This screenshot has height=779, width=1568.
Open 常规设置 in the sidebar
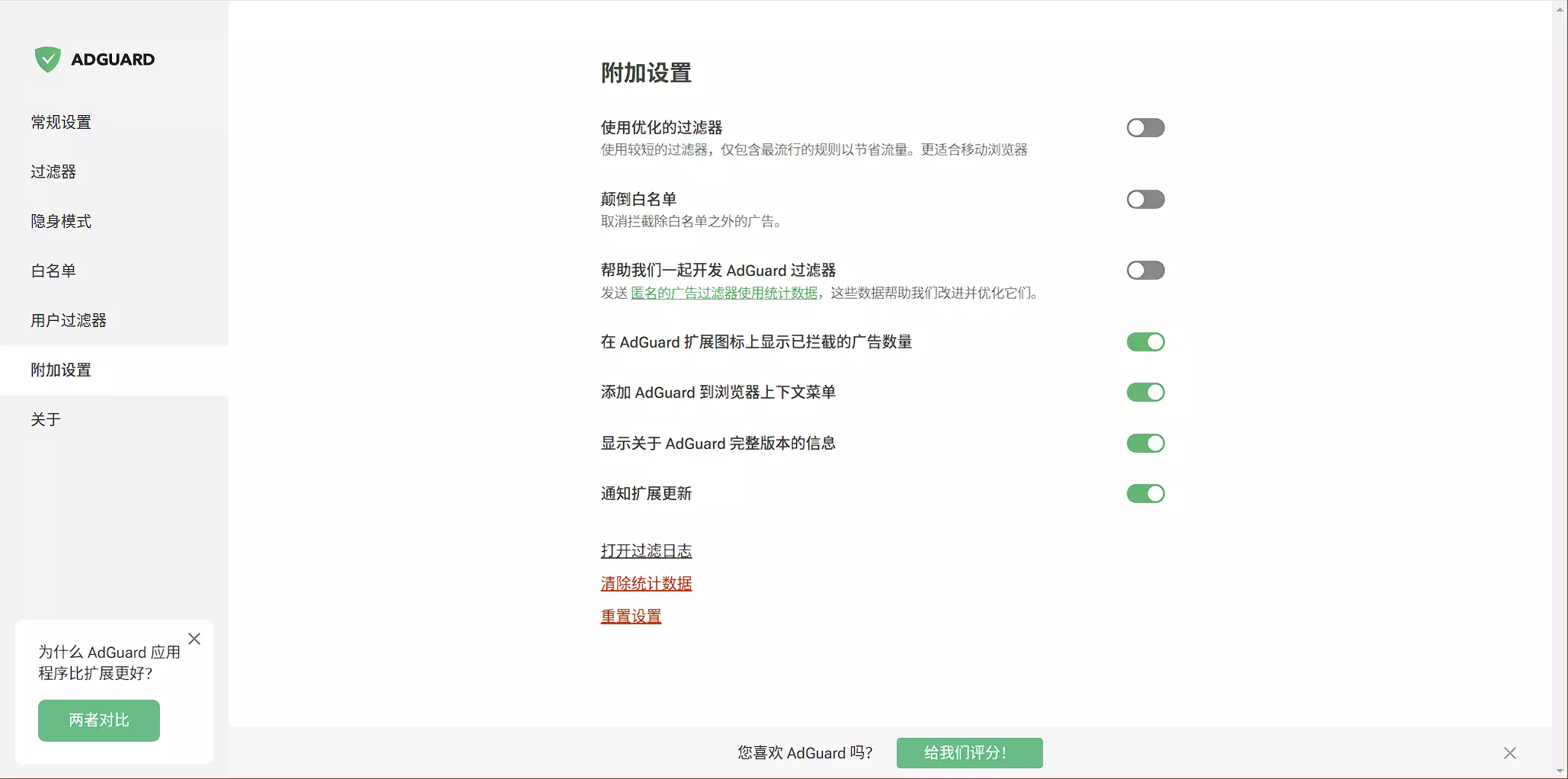coord(61,122)
